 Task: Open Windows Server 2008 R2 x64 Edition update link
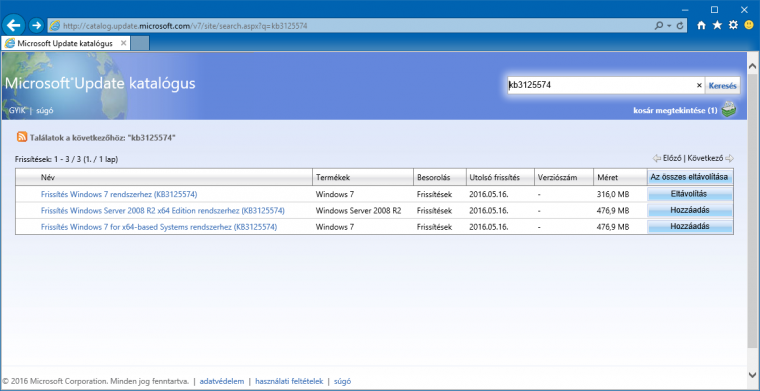(162, 210)
